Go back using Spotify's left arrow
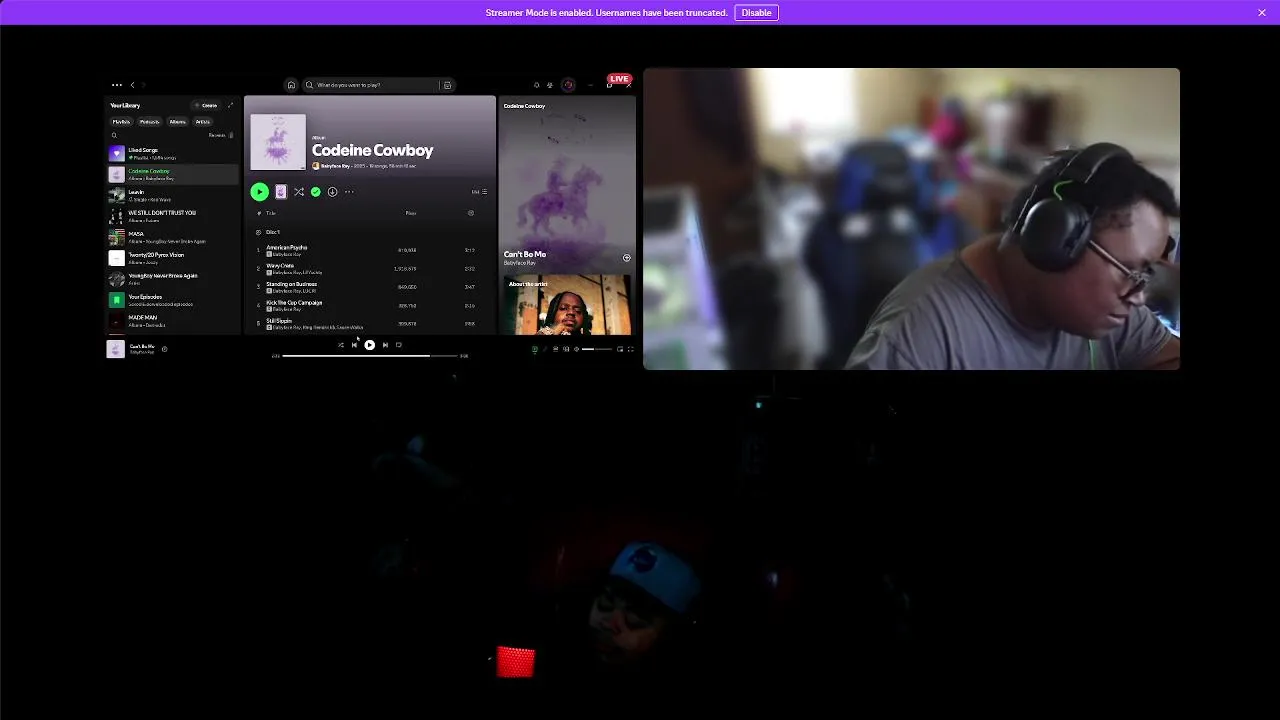This screenshot has width=1280, height=720. (132, 85)
